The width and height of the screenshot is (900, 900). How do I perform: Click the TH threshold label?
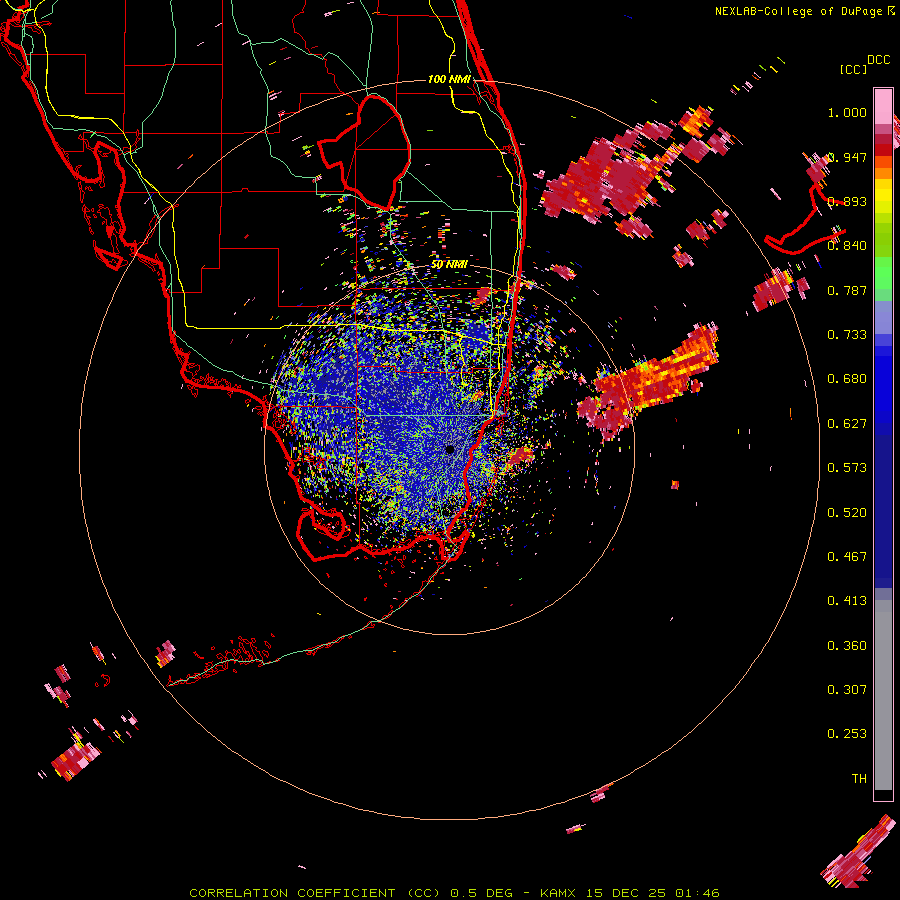[x=859, y=779]
